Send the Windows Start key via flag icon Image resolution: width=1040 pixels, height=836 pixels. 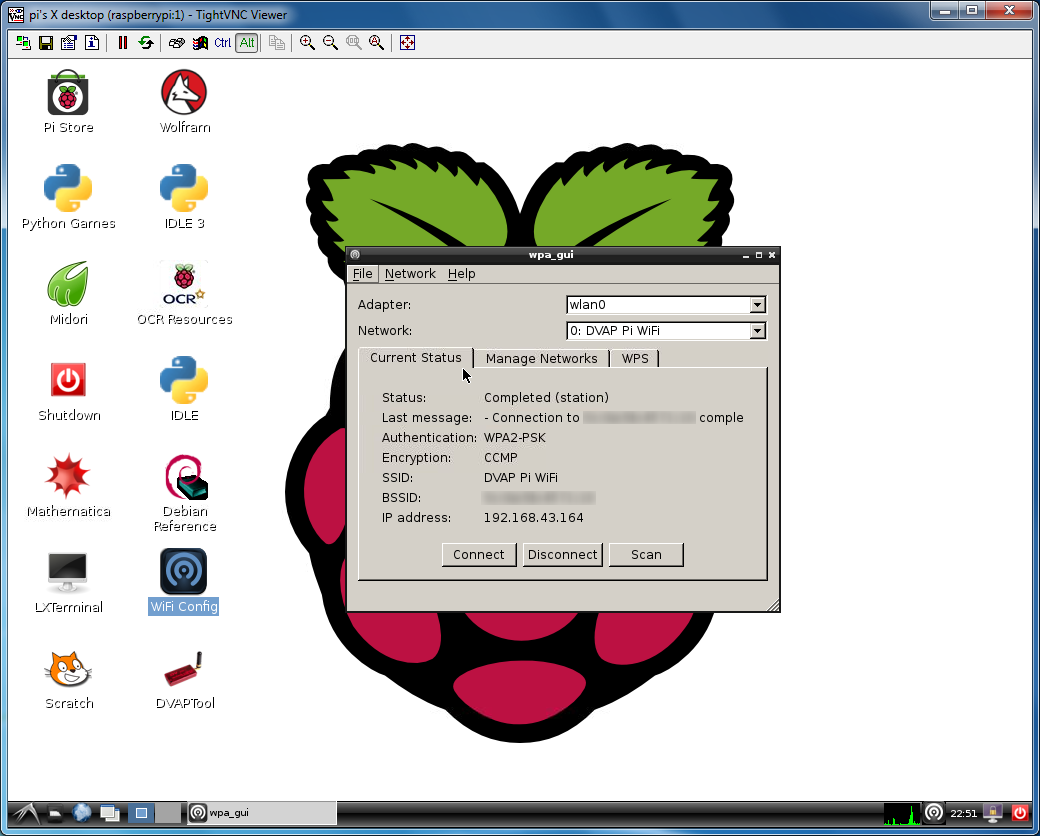click(x=200, y=43)
